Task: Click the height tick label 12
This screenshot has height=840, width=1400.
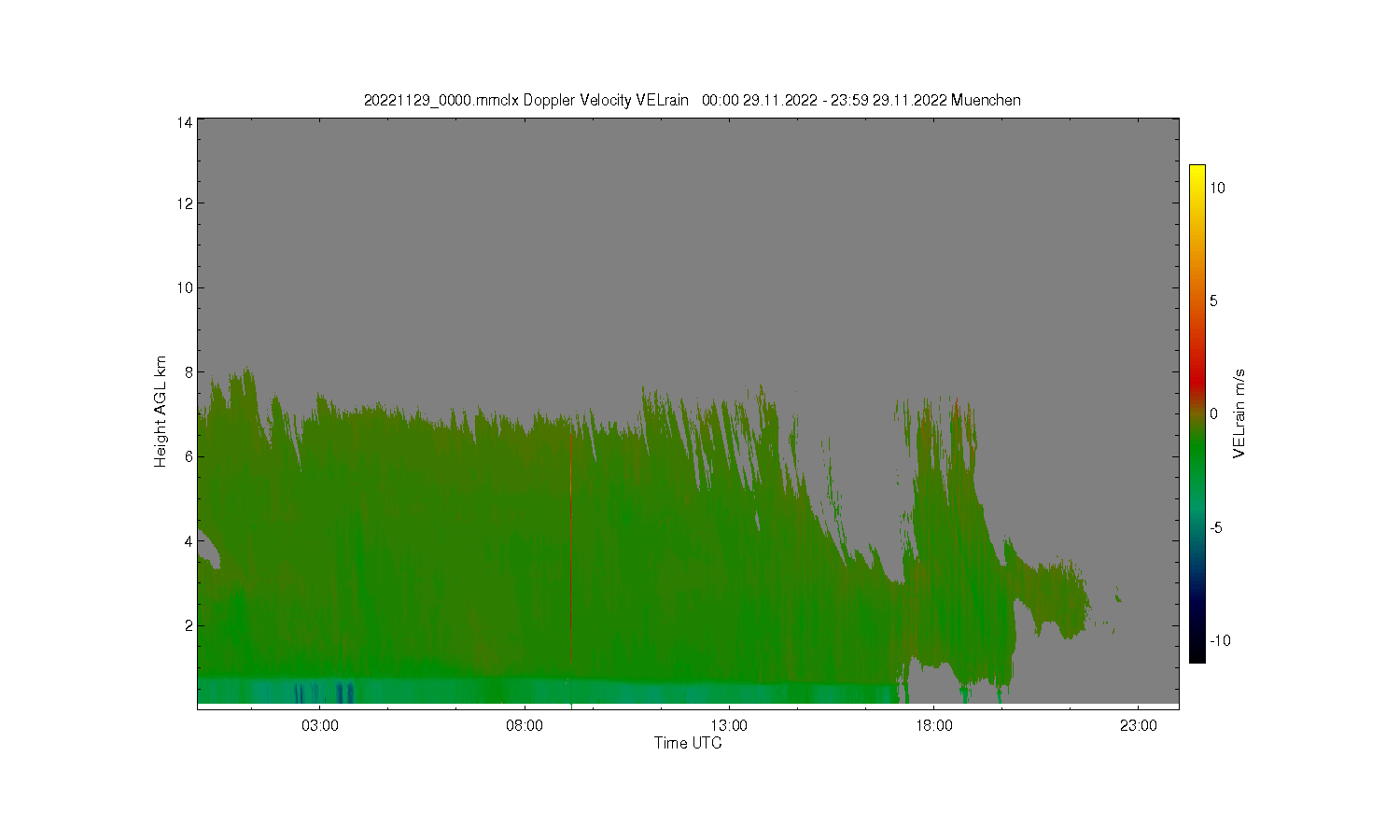Action: [x=185, y=203]
